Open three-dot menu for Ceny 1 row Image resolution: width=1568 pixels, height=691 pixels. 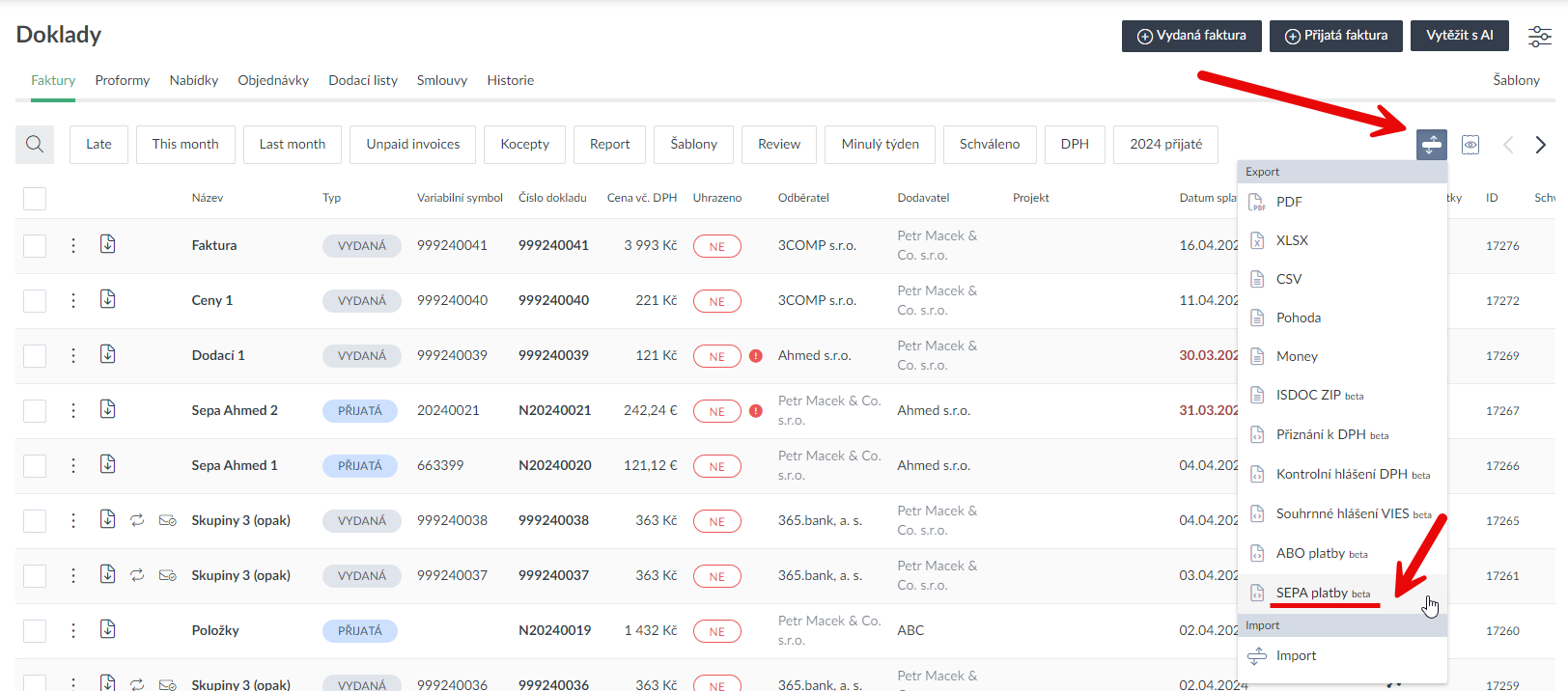tap(73, 301)
